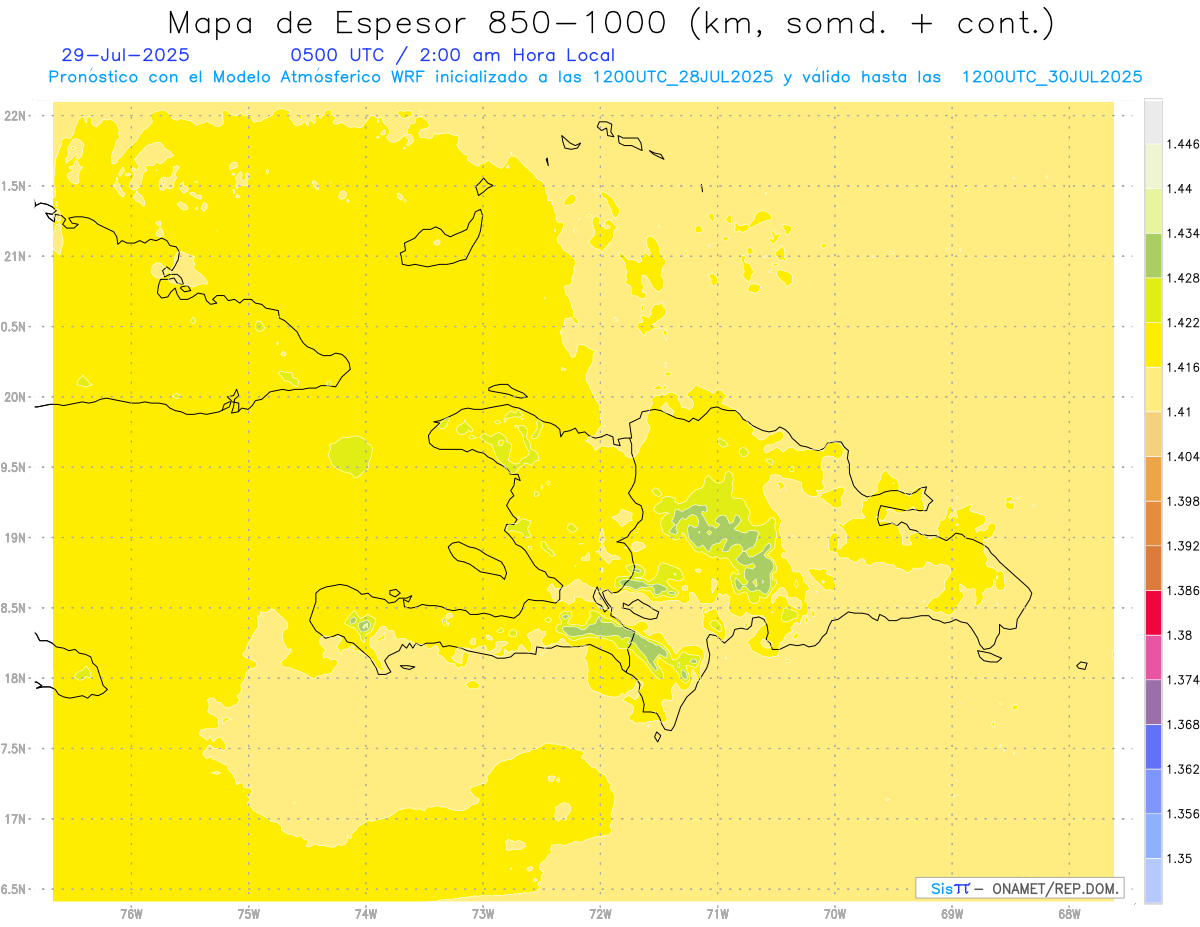This screenshot has height=927, width=1200.
Task: Click the longitude axis label "69W"
Action: coord(952,913)
